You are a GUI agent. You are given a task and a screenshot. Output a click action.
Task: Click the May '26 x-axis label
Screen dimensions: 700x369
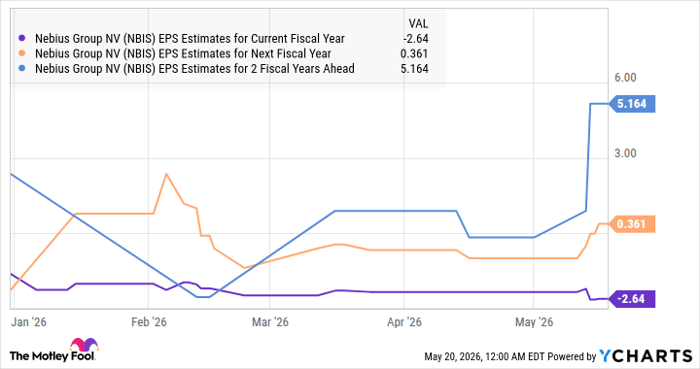pos(534,322)
